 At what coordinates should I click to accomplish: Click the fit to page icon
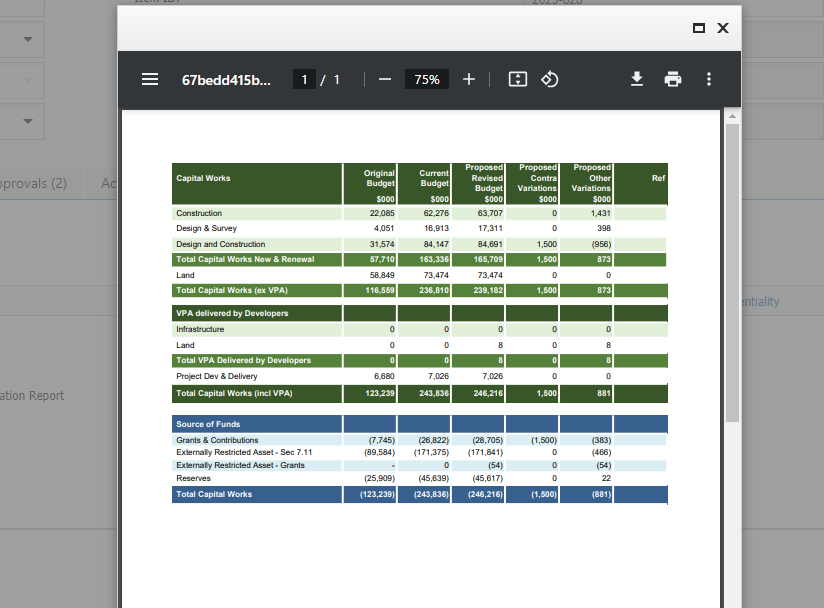(x=518, y=79)
